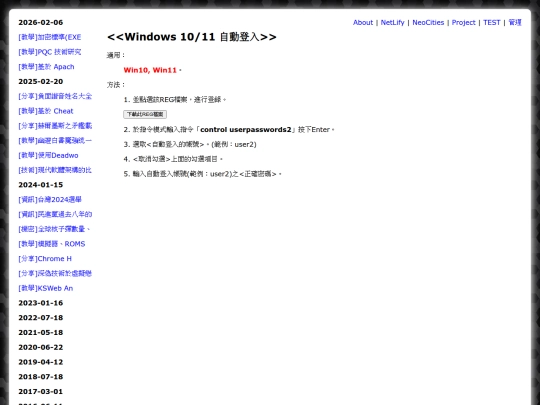The image size is (540, 405).
Task: Click the control userpasswords2 command text
Action: click(246, 130)
